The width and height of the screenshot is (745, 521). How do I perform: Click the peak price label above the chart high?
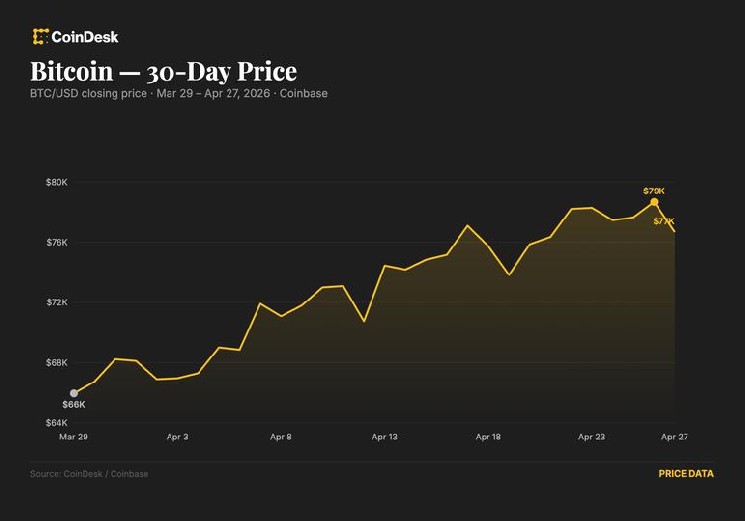click(x=654, y=190)
